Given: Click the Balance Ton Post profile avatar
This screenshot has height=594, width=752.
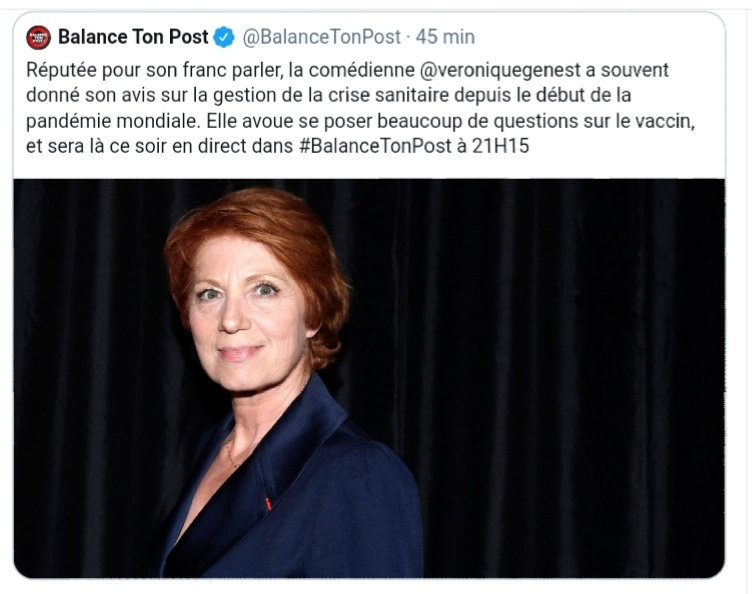Looking at the screenshot, I should 38,38.
